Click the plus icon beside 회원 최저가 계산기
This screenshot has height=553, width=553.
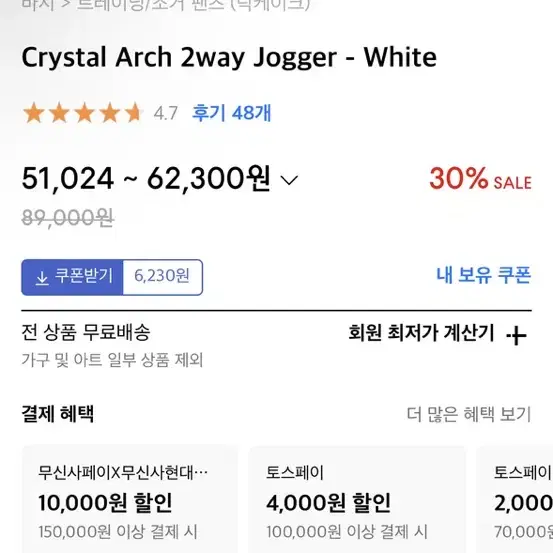point(516,335)
